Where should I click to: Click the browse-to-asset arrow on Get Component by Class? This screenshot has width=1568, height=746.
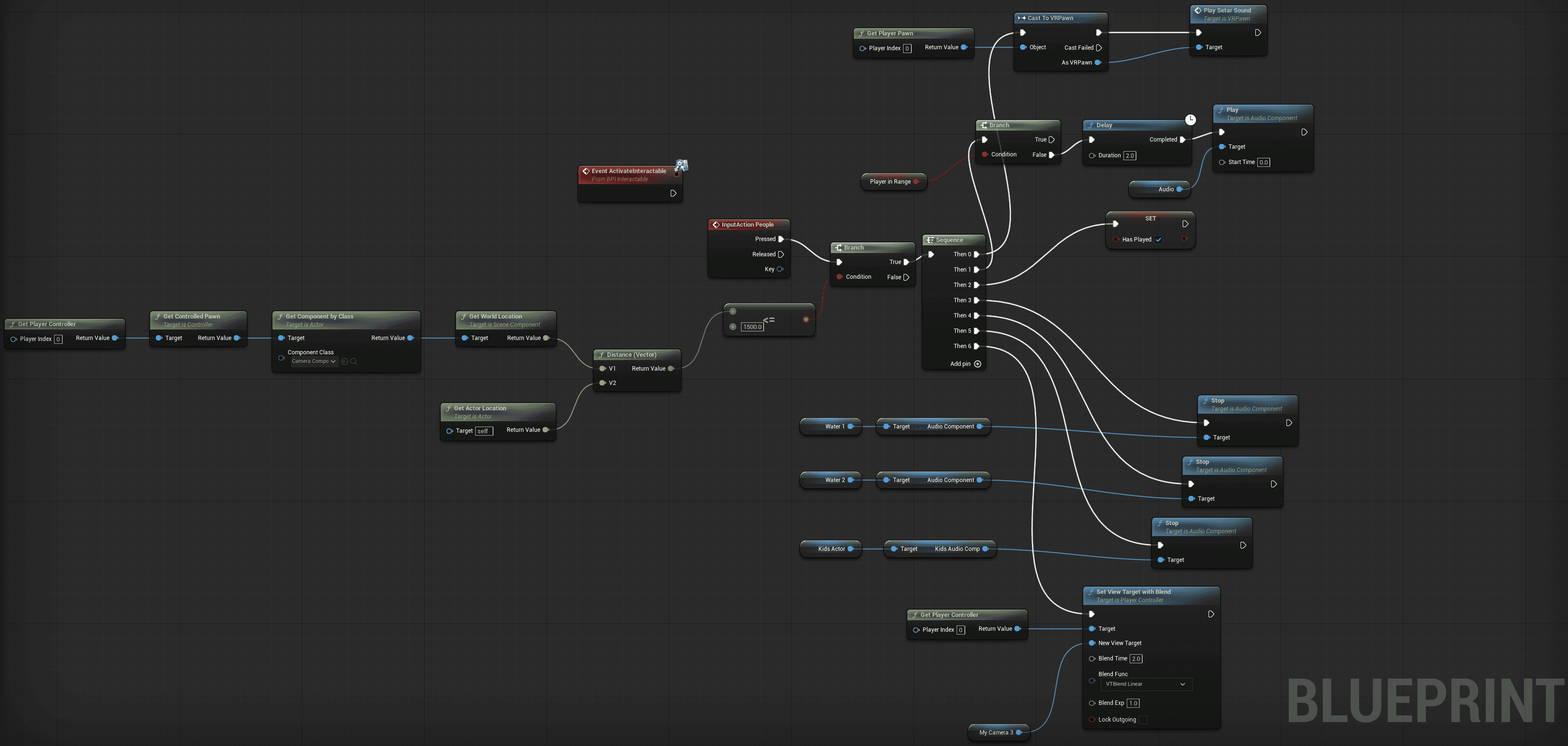(345, 361)
